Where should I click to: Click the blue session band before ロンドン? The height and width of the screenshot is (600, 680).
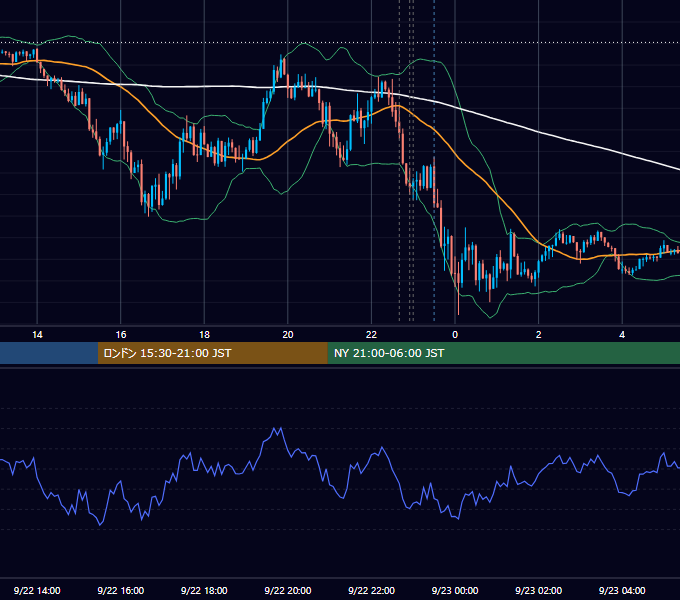coord(49,353)
